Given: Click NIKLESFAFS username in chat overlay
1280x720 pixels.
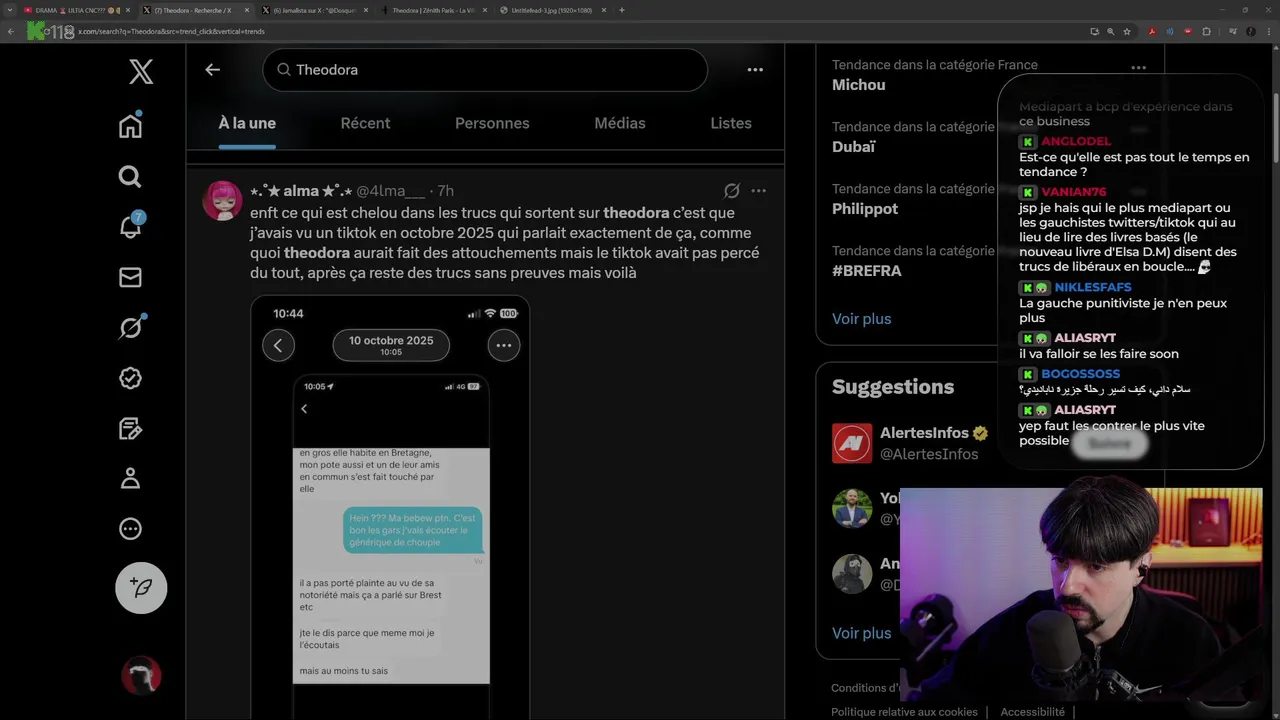Looking at the screenshot, I should click(1092, 287).
